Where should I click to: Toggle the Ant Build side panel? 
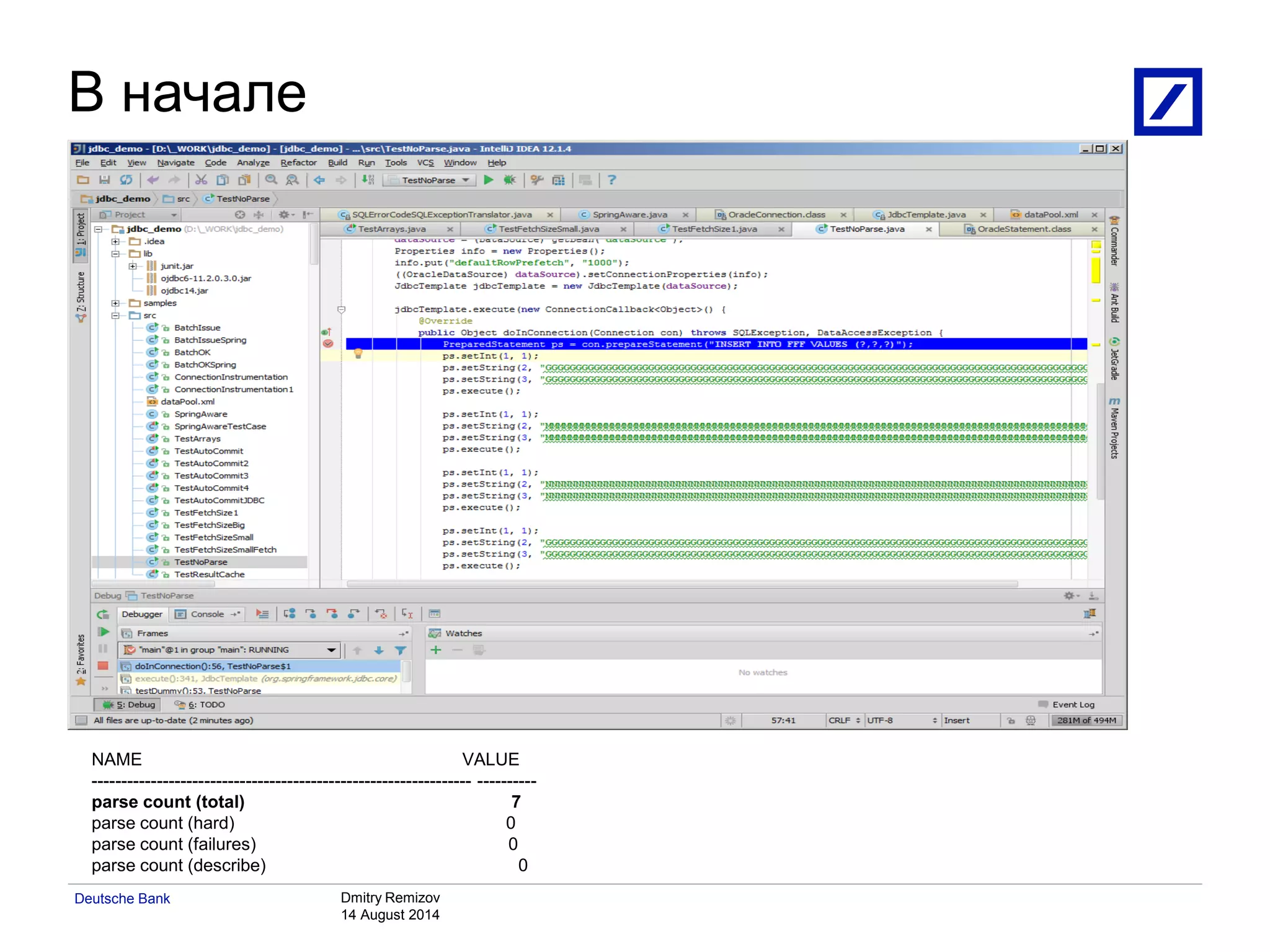[1114, 303]
